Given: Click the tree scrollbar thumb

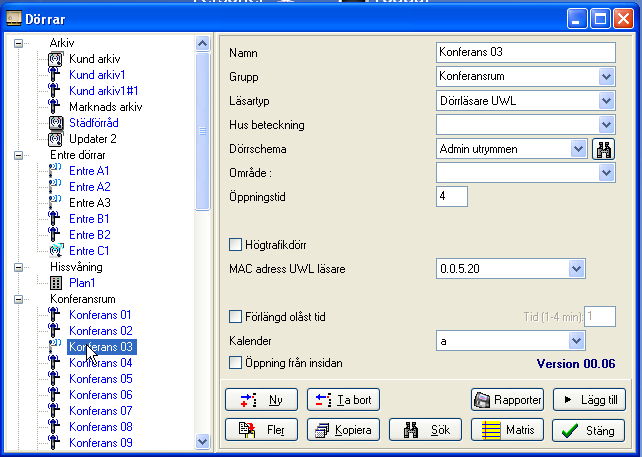Looking at the screenshot, I should [x=202, y=131].
